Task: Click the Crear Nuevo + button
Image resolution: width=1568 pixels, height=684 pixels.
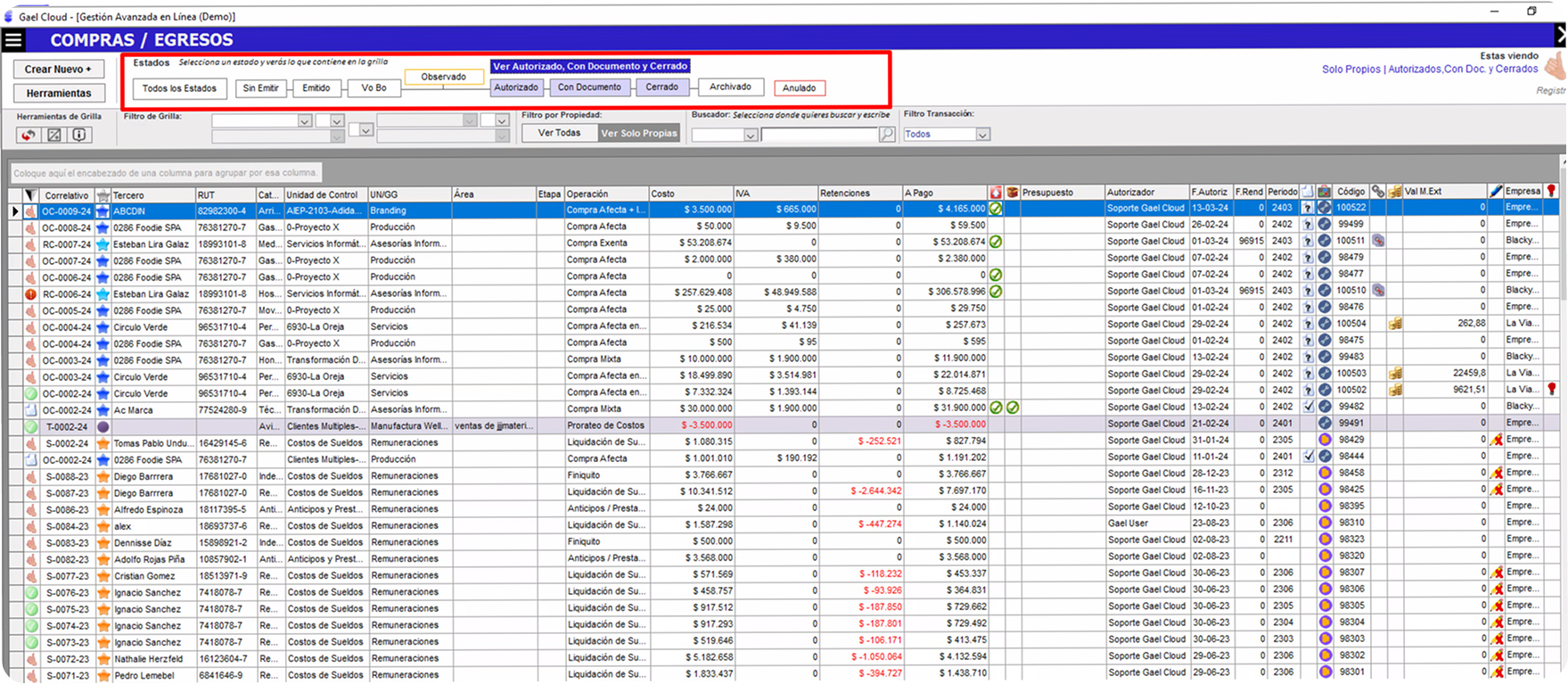Action: coord(58,69)
